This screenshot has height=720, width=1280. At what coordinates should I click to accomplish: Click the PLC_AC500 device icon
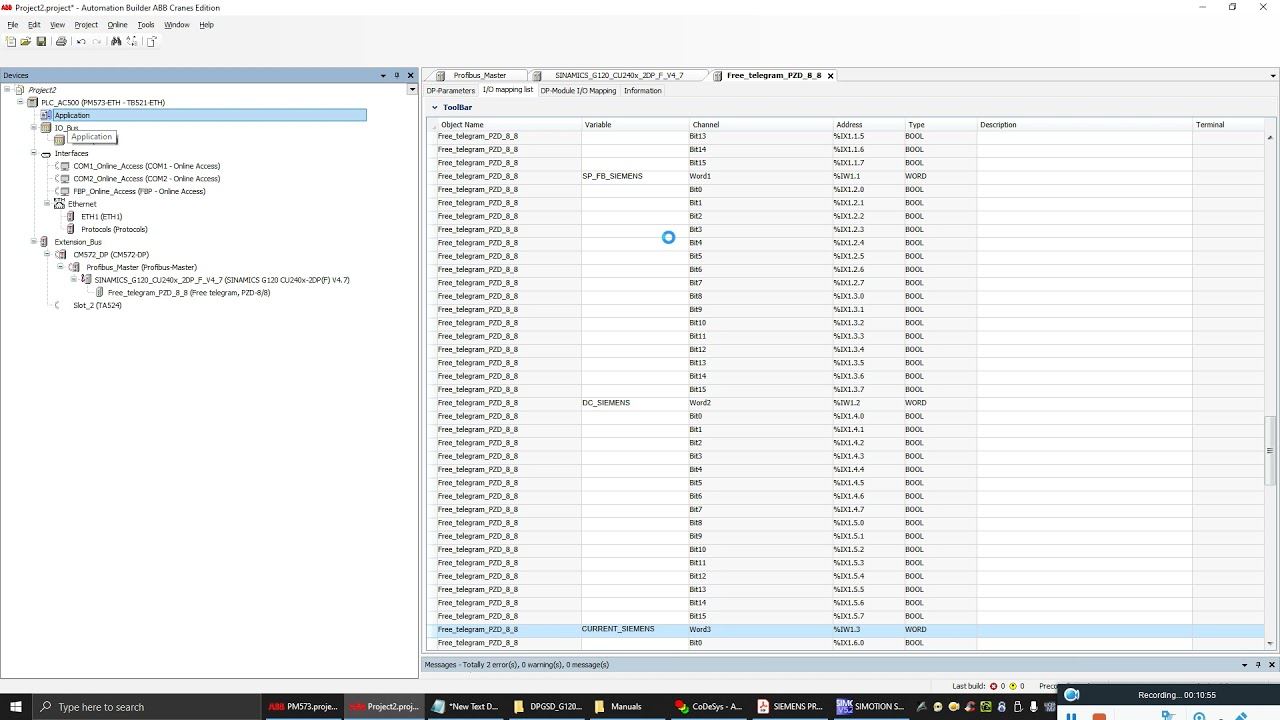click(x=33, y=102)
